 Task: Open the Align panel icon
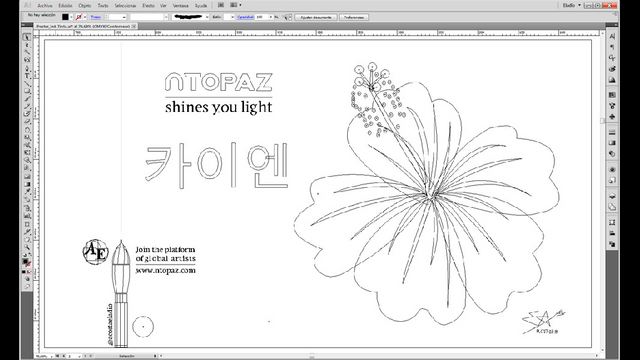tap(612, 233)
